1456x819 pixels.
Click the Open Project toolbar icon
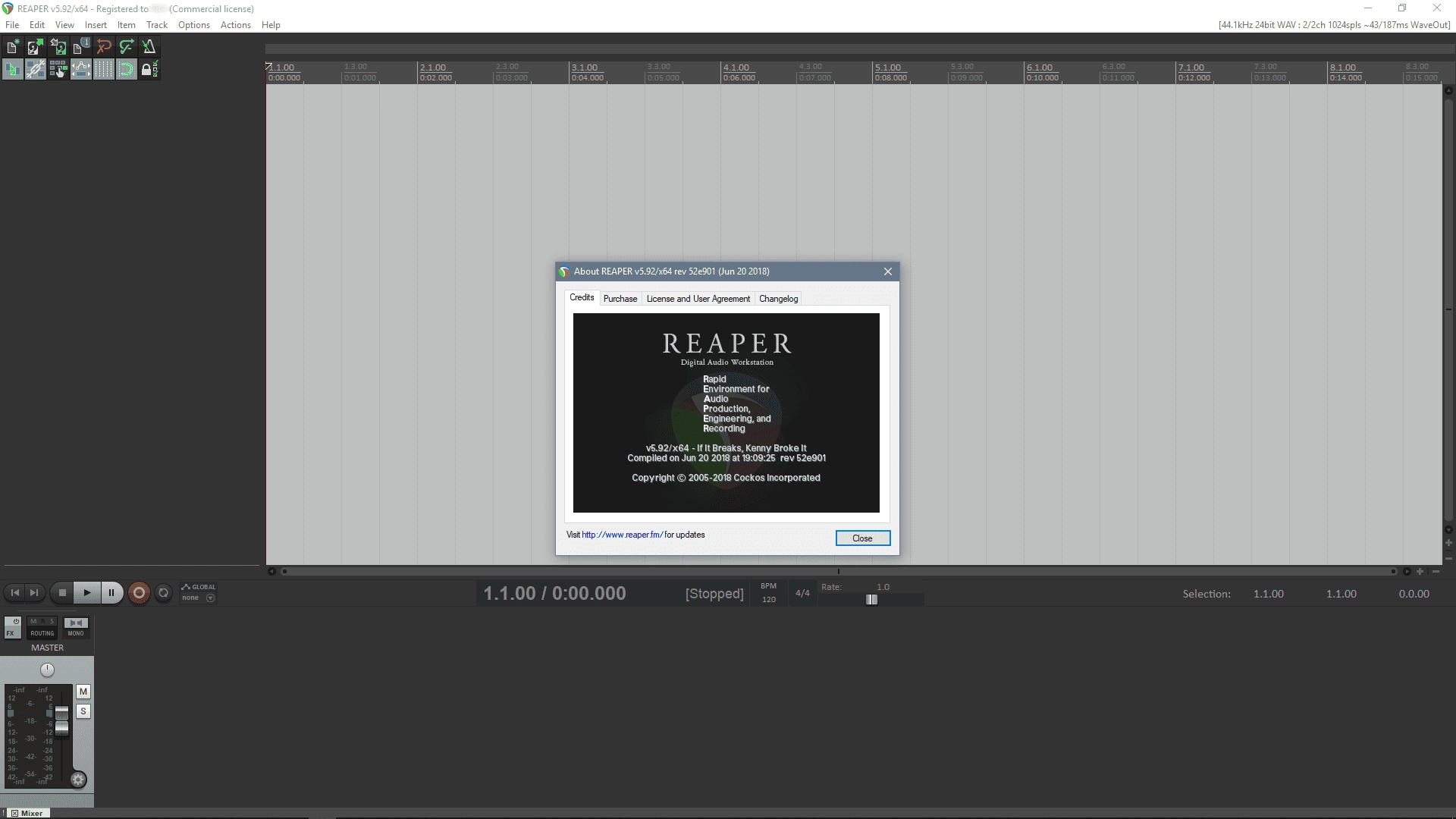35,47
